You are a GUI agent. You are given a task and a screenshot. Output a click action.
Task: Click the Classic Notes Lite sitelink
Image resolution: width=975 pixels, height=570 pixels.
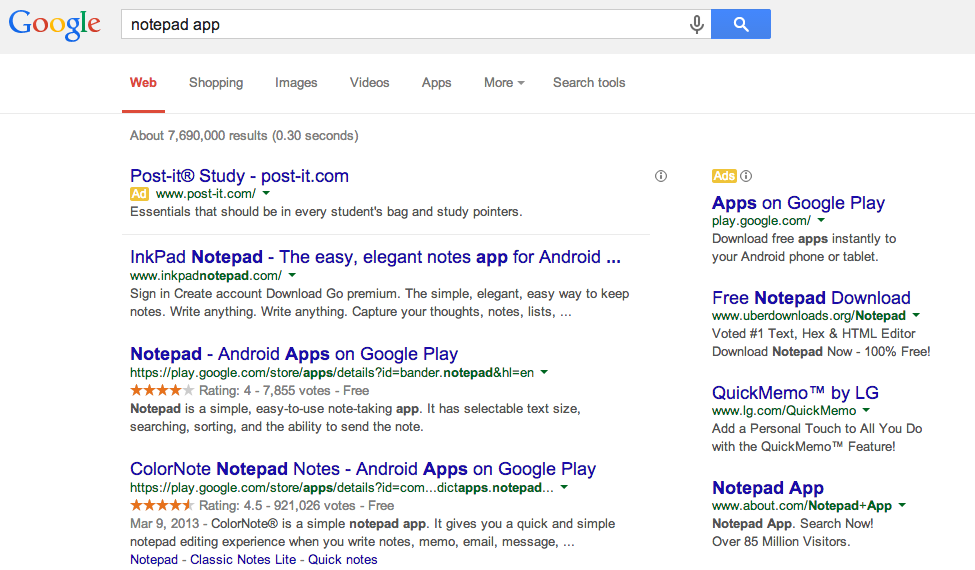(243, 560)
